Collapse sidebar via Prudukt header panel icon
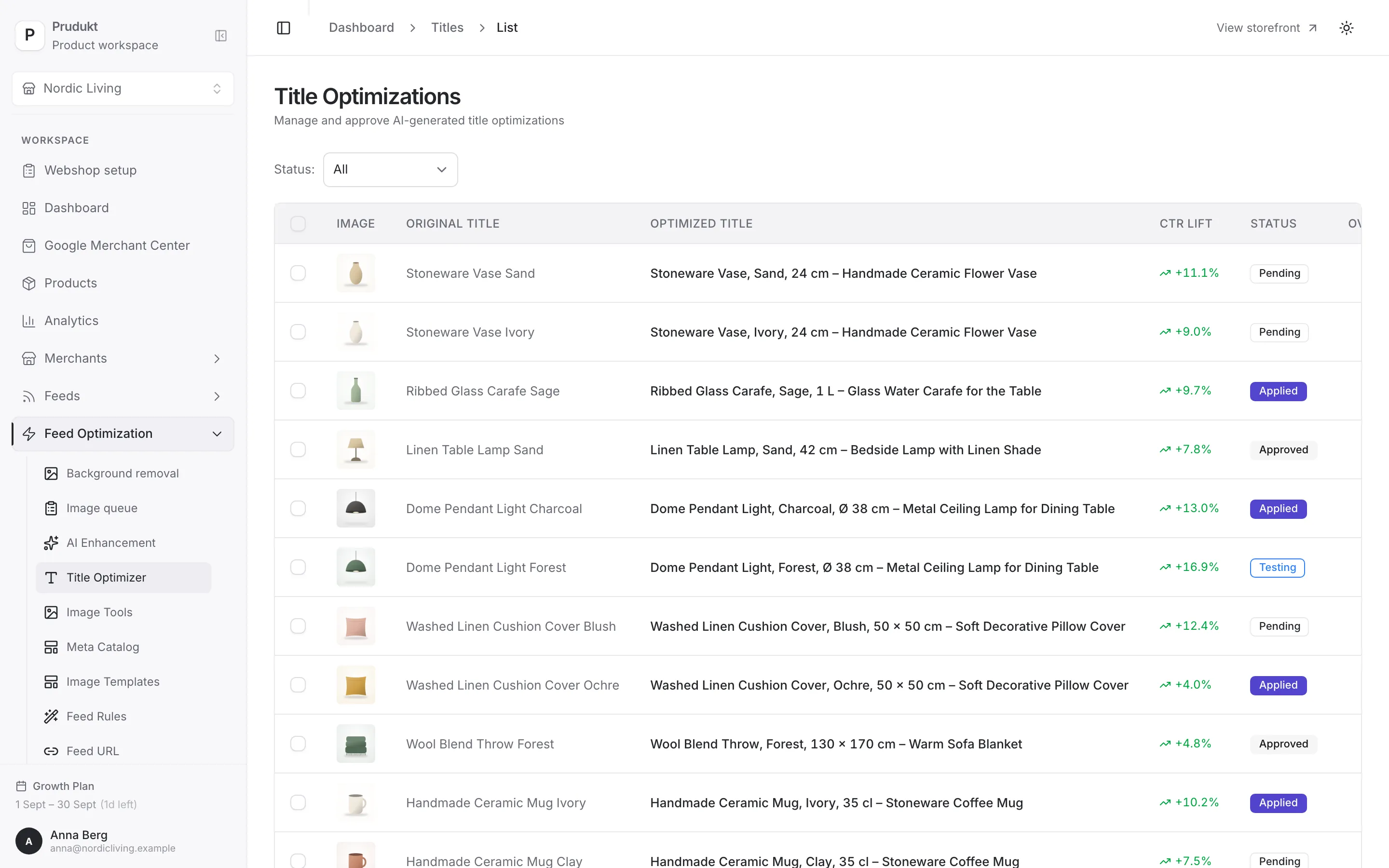The width and height of the screenshot is (1389, 868). 220,36
